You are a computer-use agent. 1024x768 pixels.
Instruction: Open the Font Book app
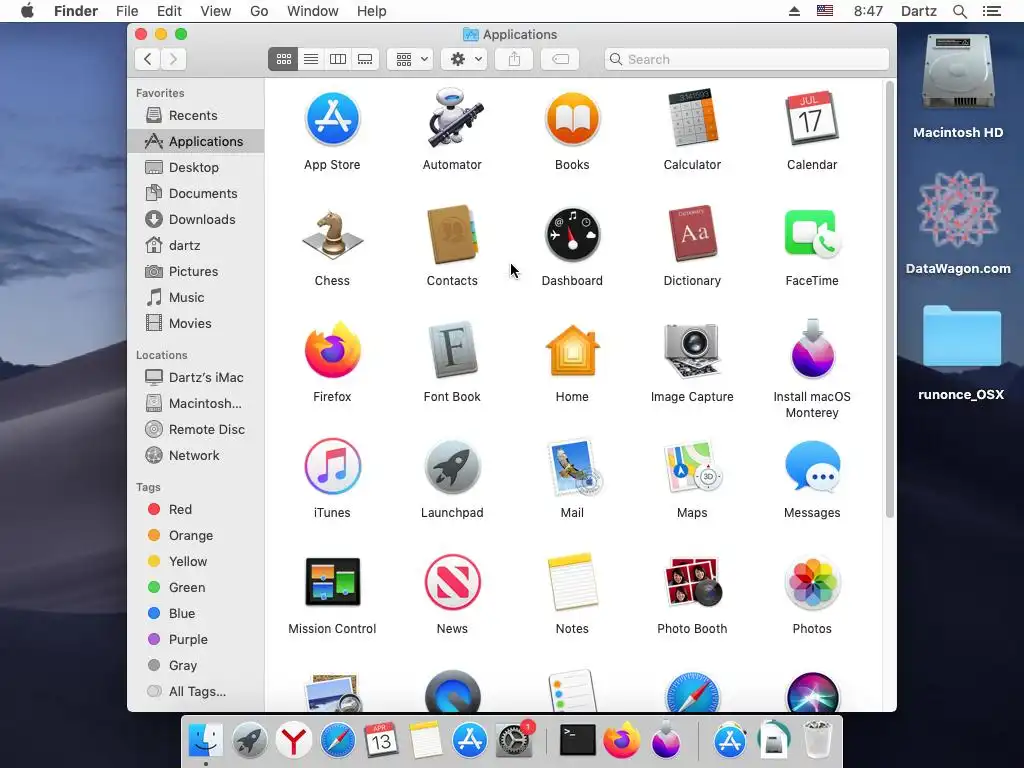pyautogui.click(x=452, y=351)
